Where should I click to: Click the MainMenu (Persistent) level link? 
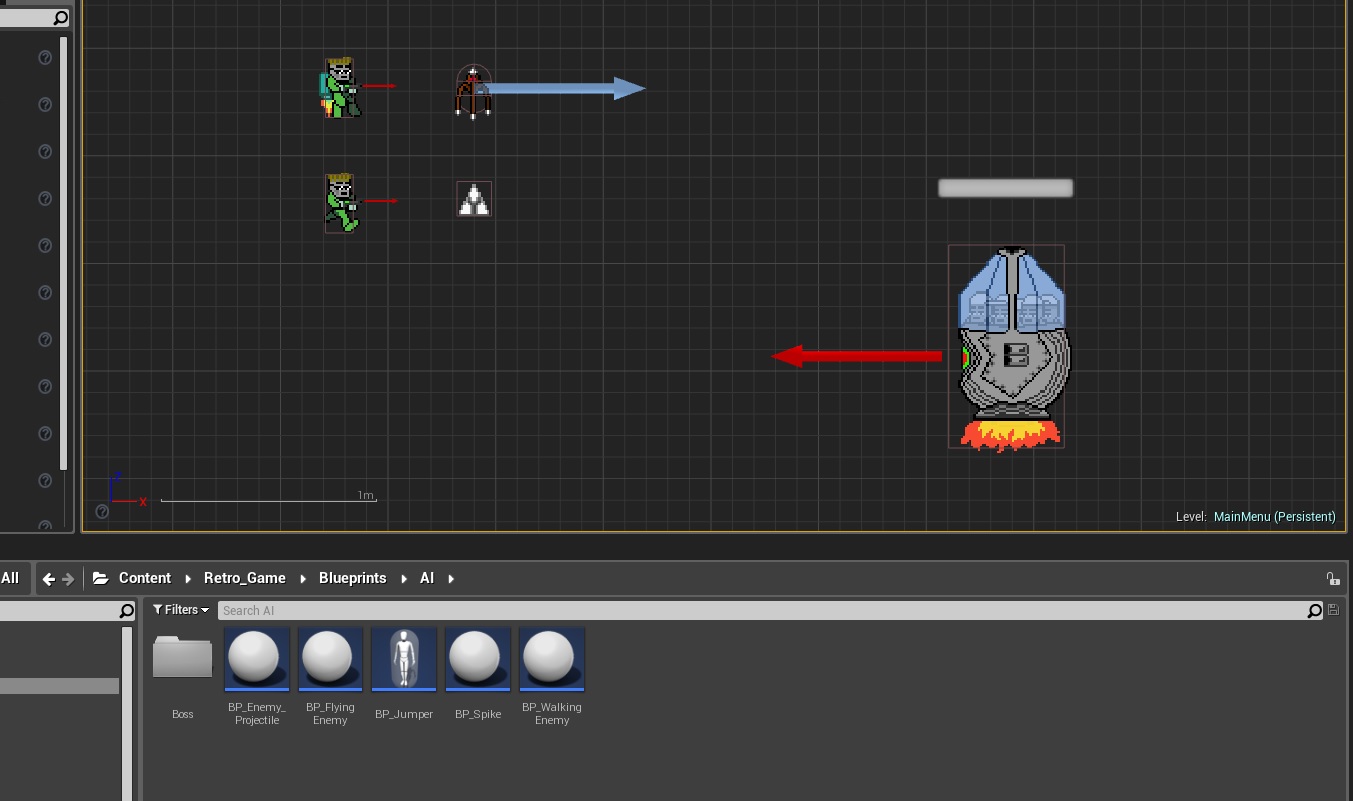pyautogui.click(x=1274, y=517)
